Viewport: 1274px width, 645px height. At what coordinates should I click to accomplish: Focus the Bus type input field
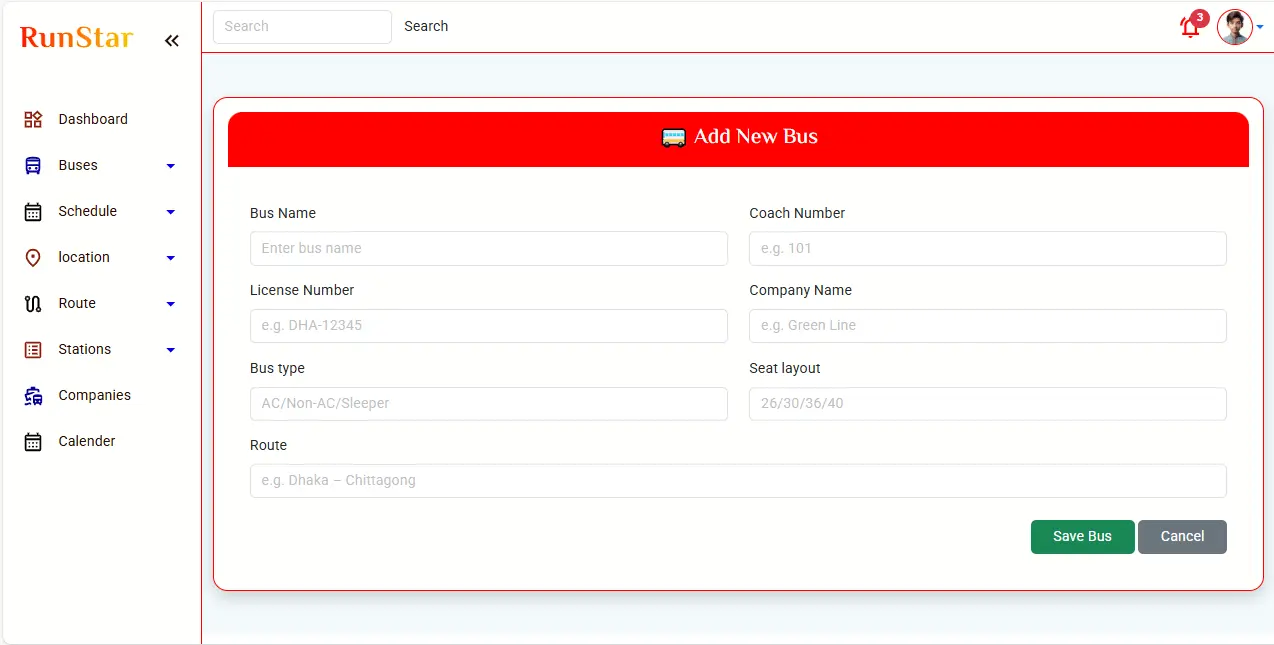(489, 403)
